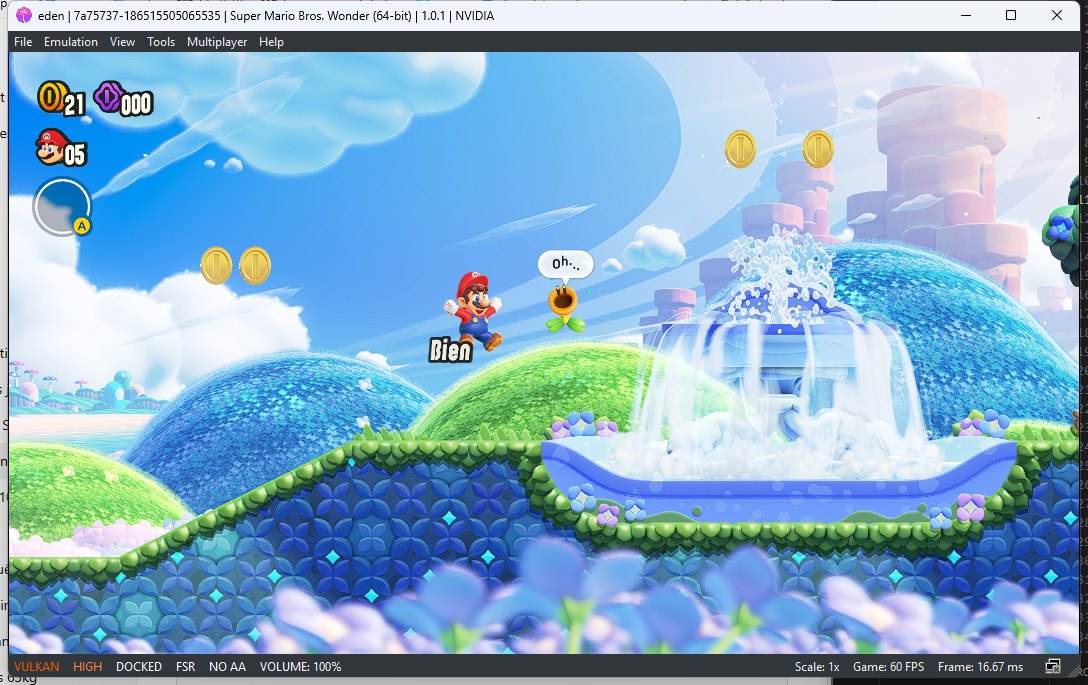The image size is (1088, 685).
Task: Open the View menu
Action: click(x=122, y=42)
